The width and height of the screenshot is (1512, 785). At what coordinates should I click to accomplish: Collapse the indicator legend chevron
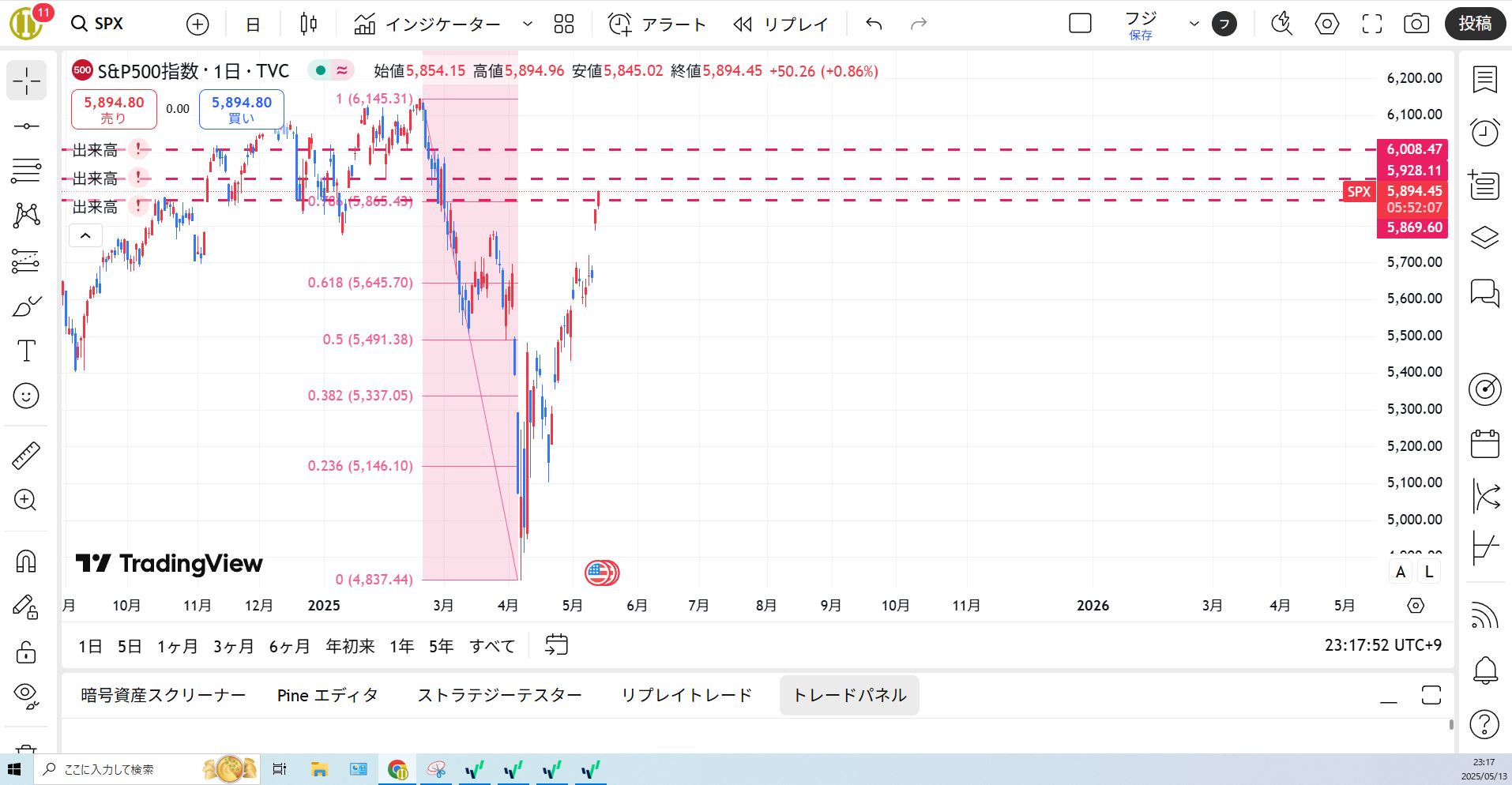click(85, 235)
